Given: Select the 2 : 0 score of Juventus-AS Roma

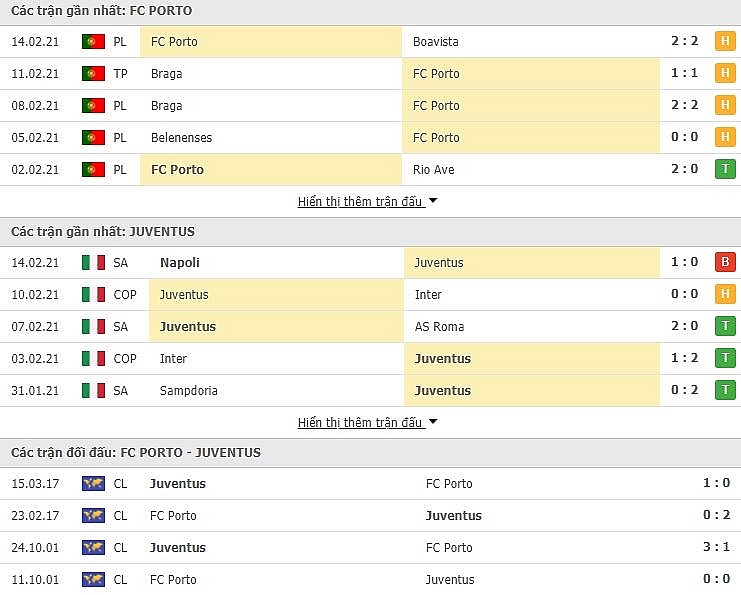Looking at the screenshot, I should pos(686,327).
